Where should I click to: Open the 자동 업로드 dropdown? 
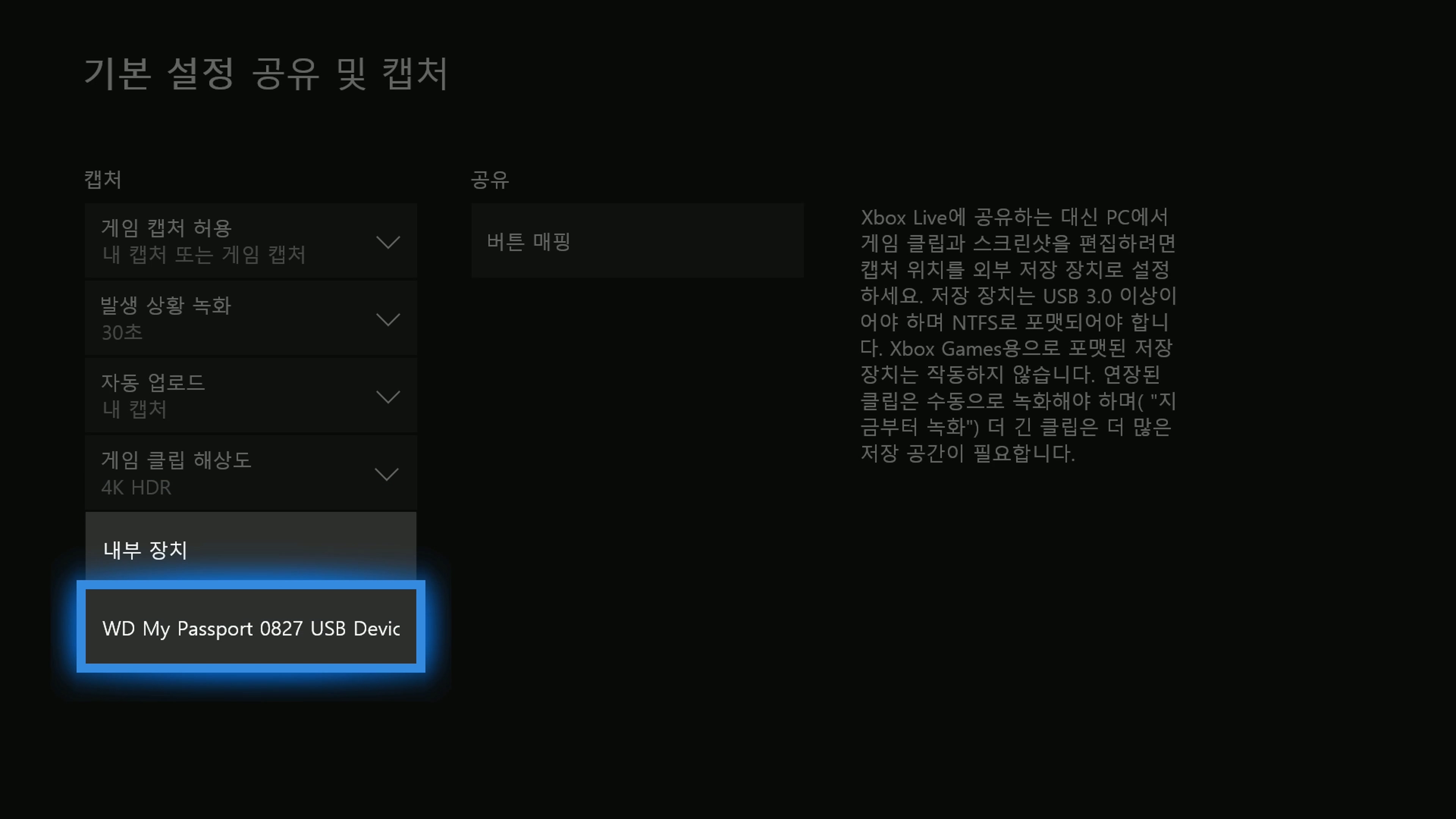(x=152, y=383)
